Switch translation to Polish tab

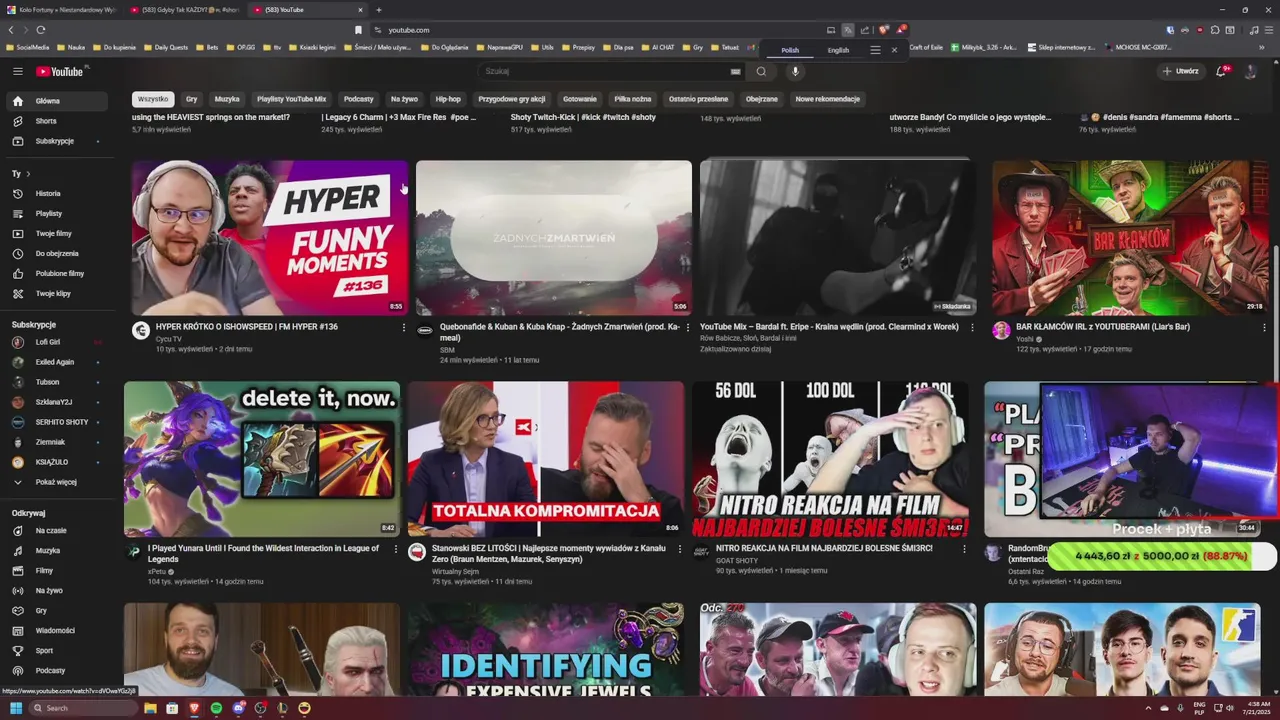pyautogui.click(x=790, y=50)
